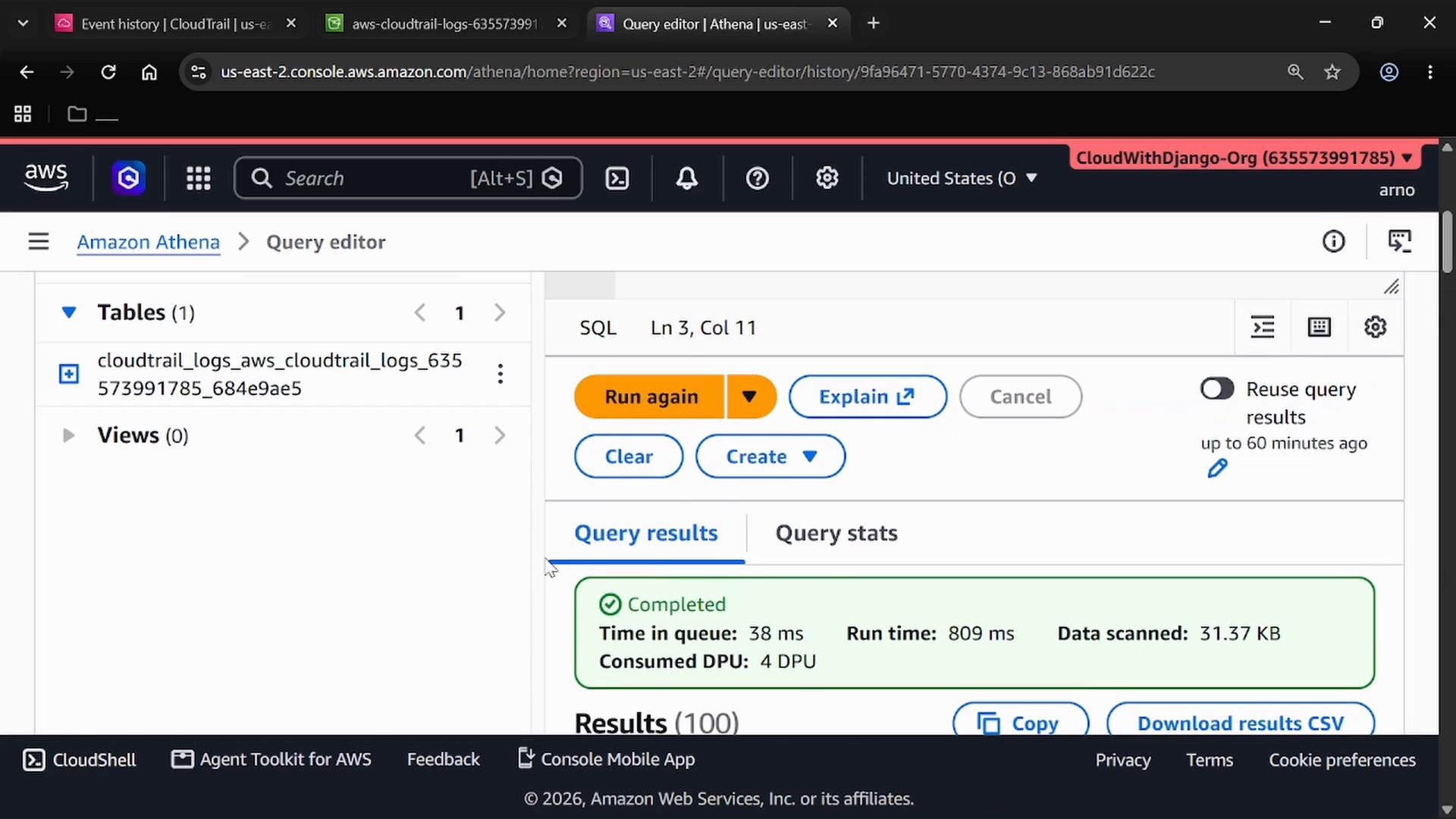
Task: Enable Reuse query results toggle
Action: point(1217,389)
